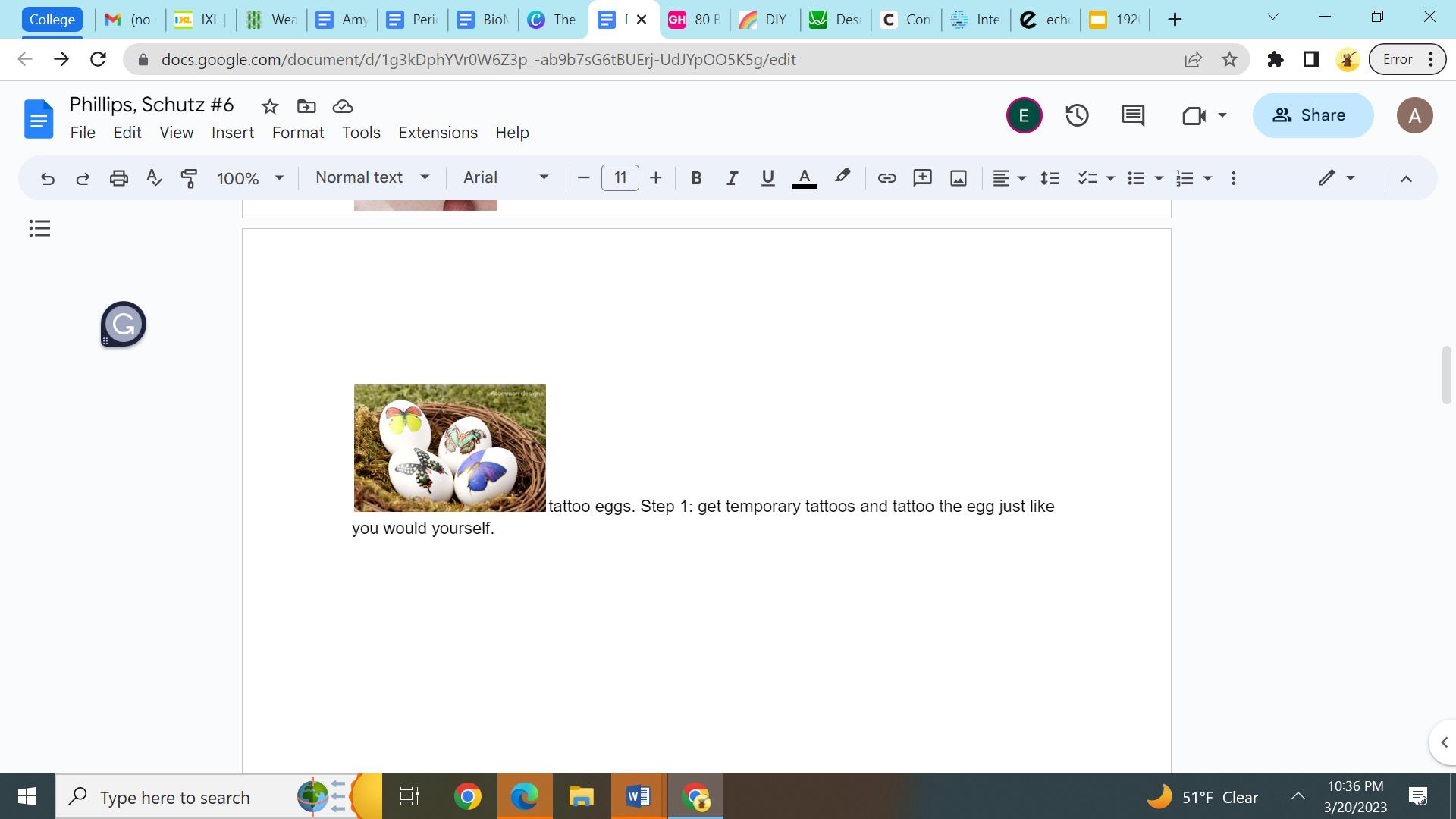
Task: Click the Insert link icon
Action: pos(886,178)
